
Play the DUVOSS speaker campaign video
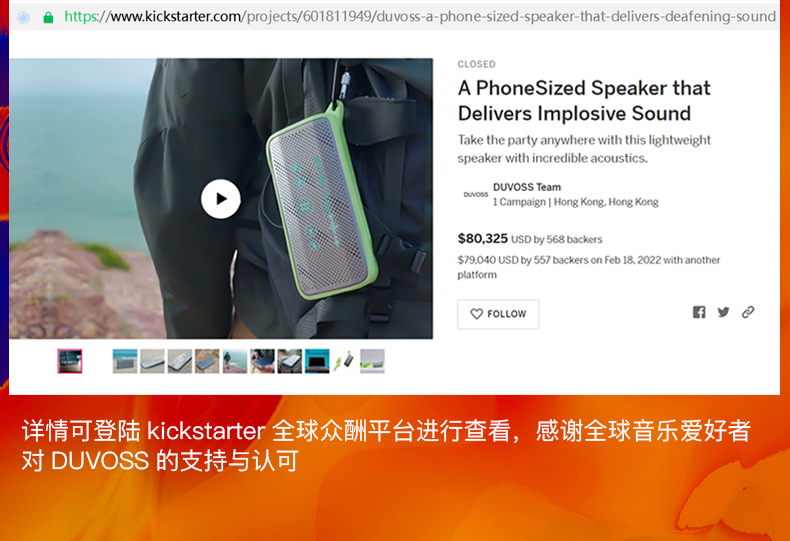click(221, 199)
